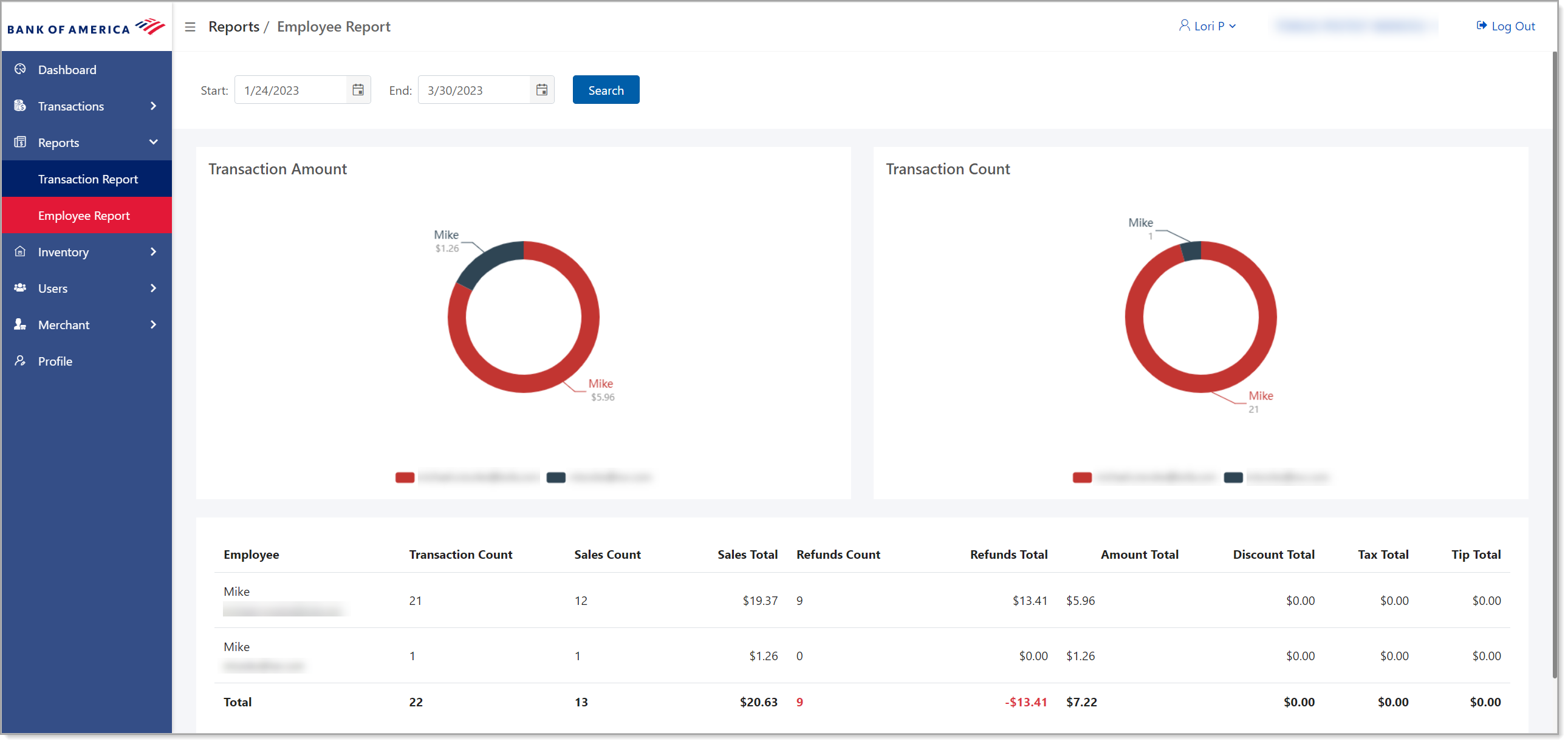Expand the Users submenu chevron
Viewport: 1568px width, 744px height.
(x=153, y=288)
